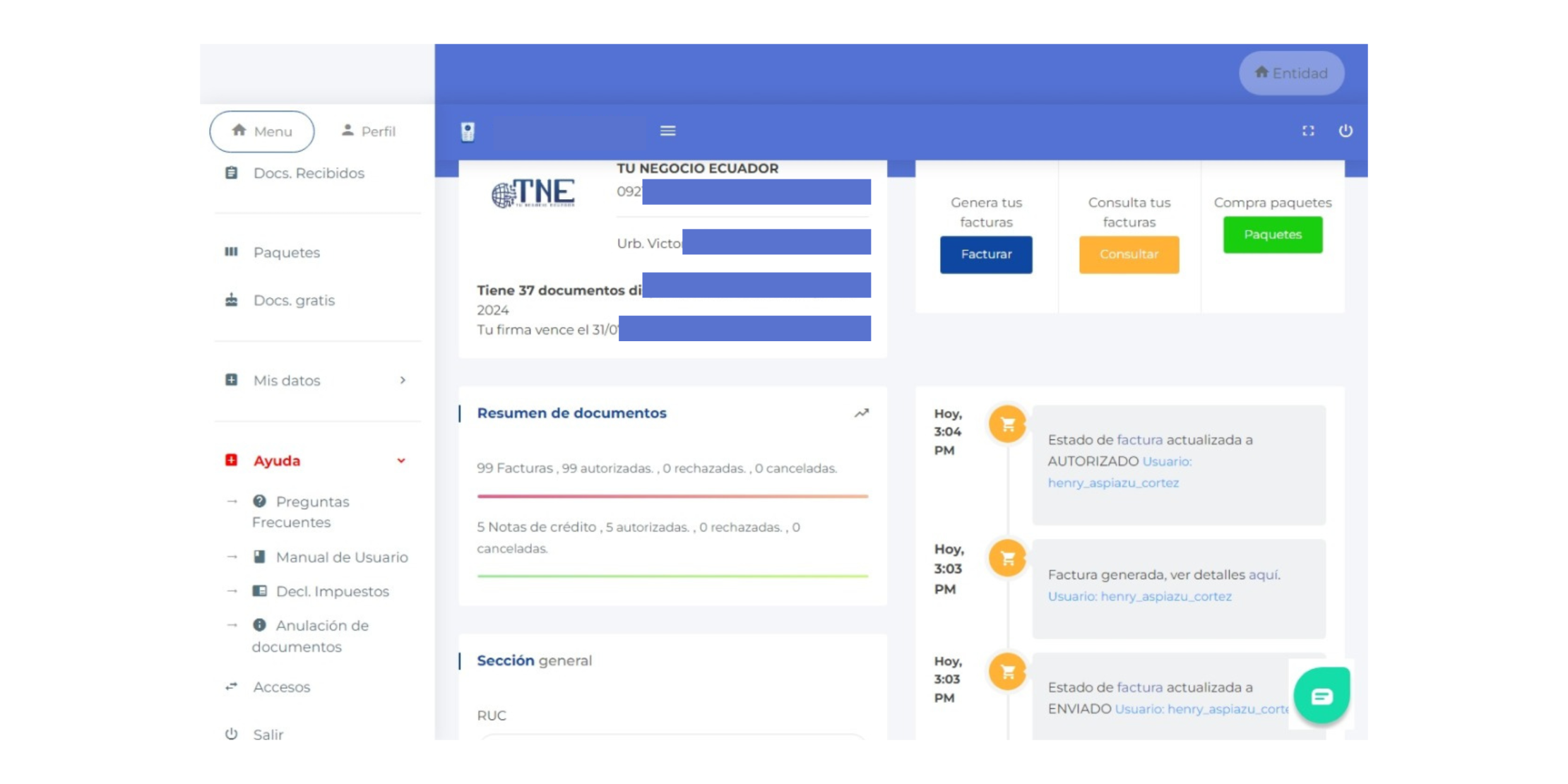Click the trend arrow icon beside Resumen de documentos
Viewport: 1568px width, 784px height.
click(x=861, y=413)
